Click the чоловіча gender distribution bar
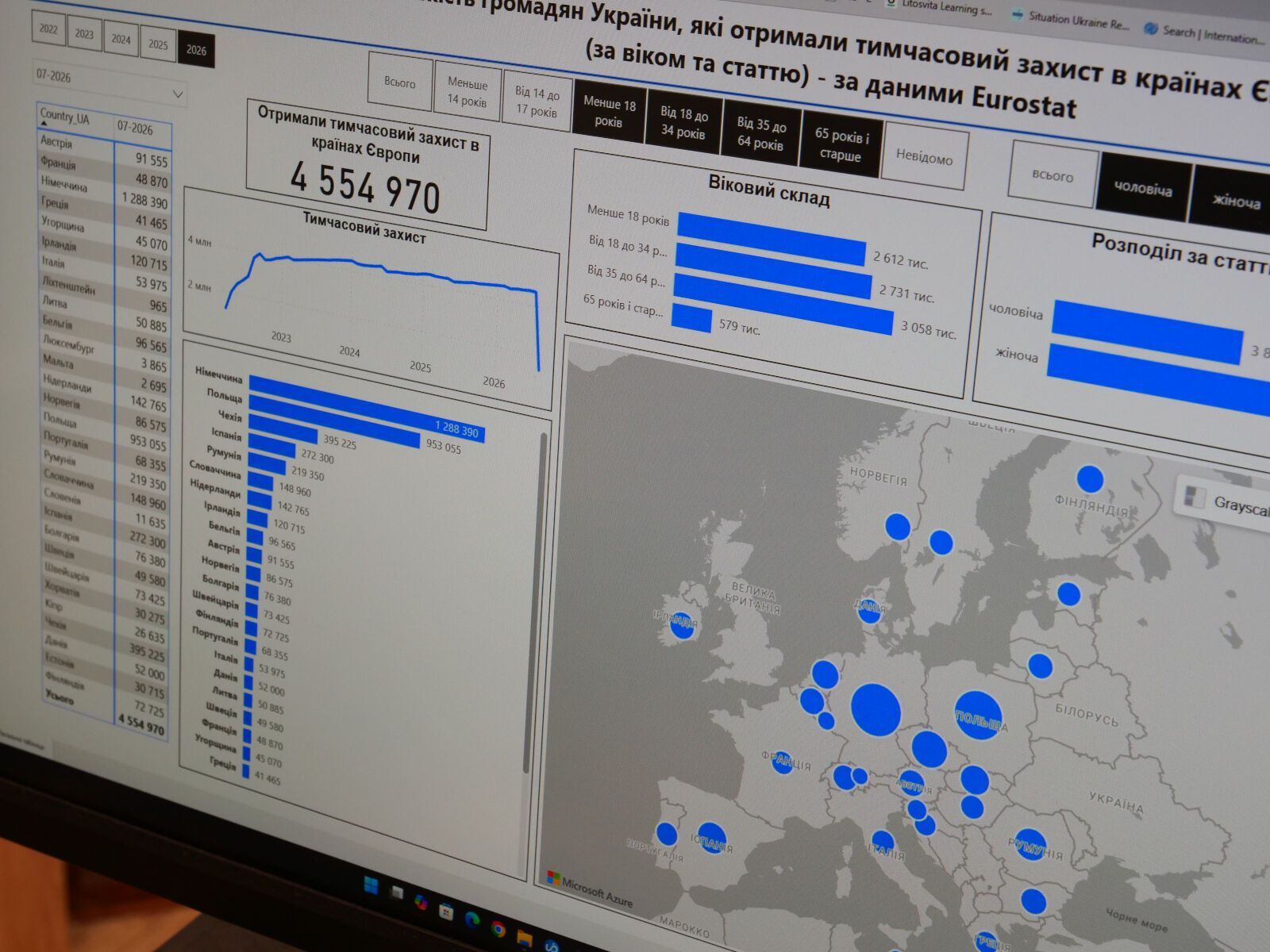The height and width of the screenshot is (952, 1270). click(1147, 332)
